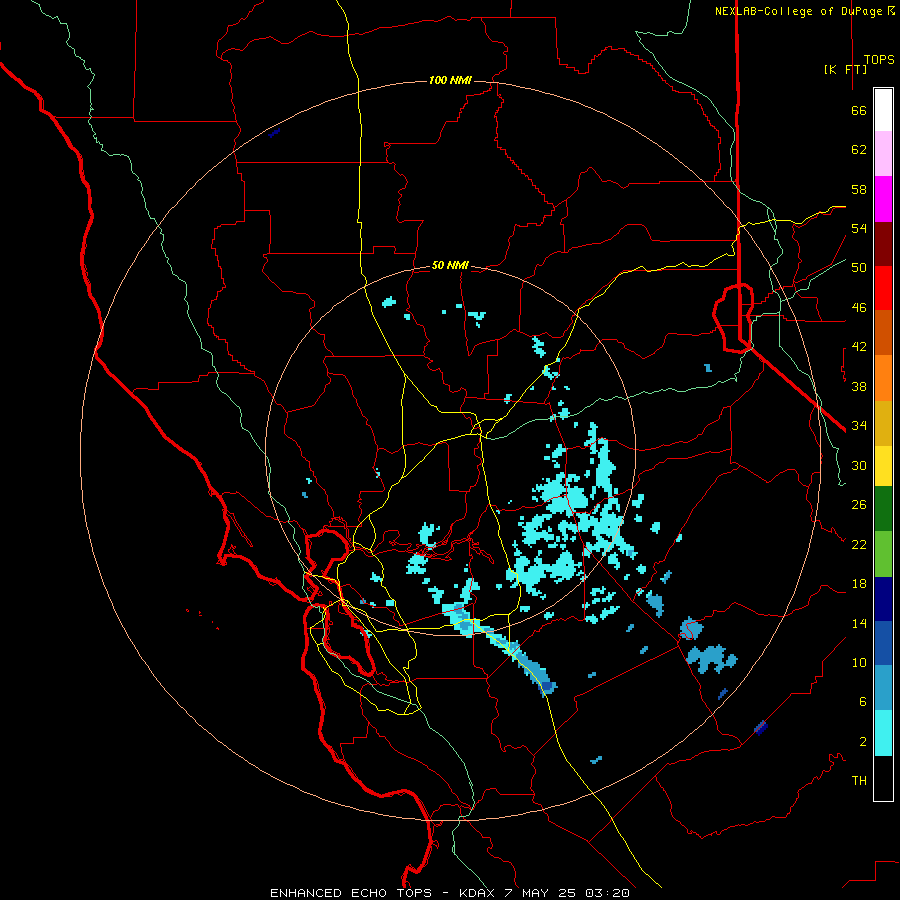Click the '54' legend value
Screen dimensions: 900x900
click(x=859, y=228)
